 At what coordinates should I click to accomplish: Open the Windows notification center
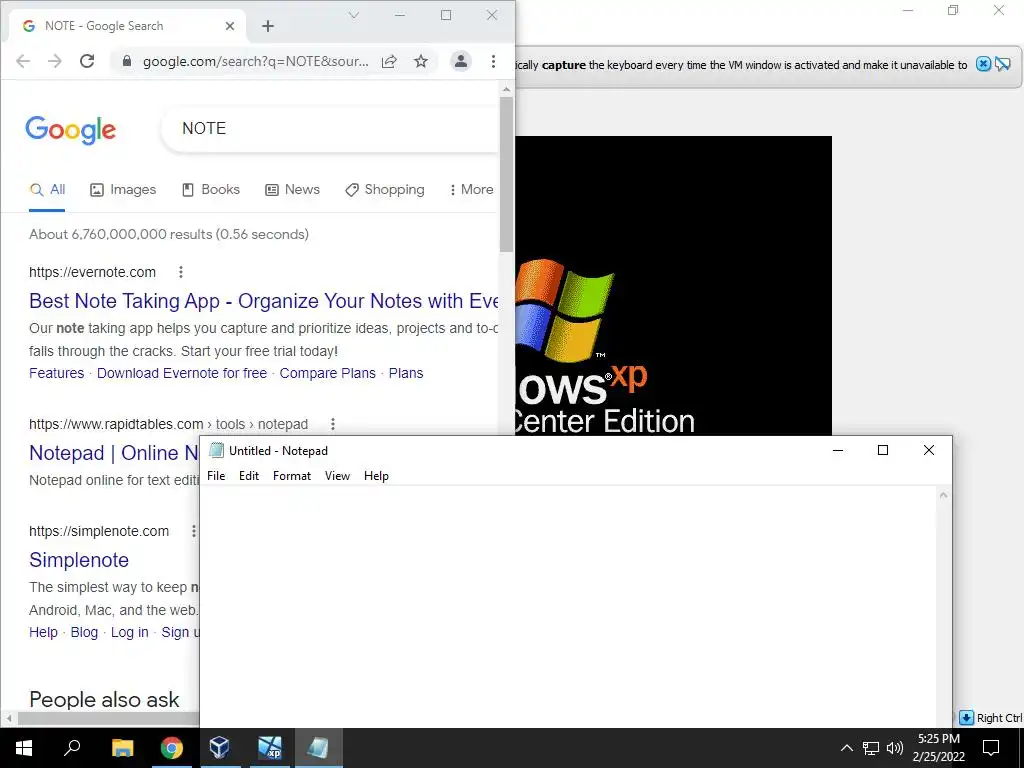tap(991, 748)
